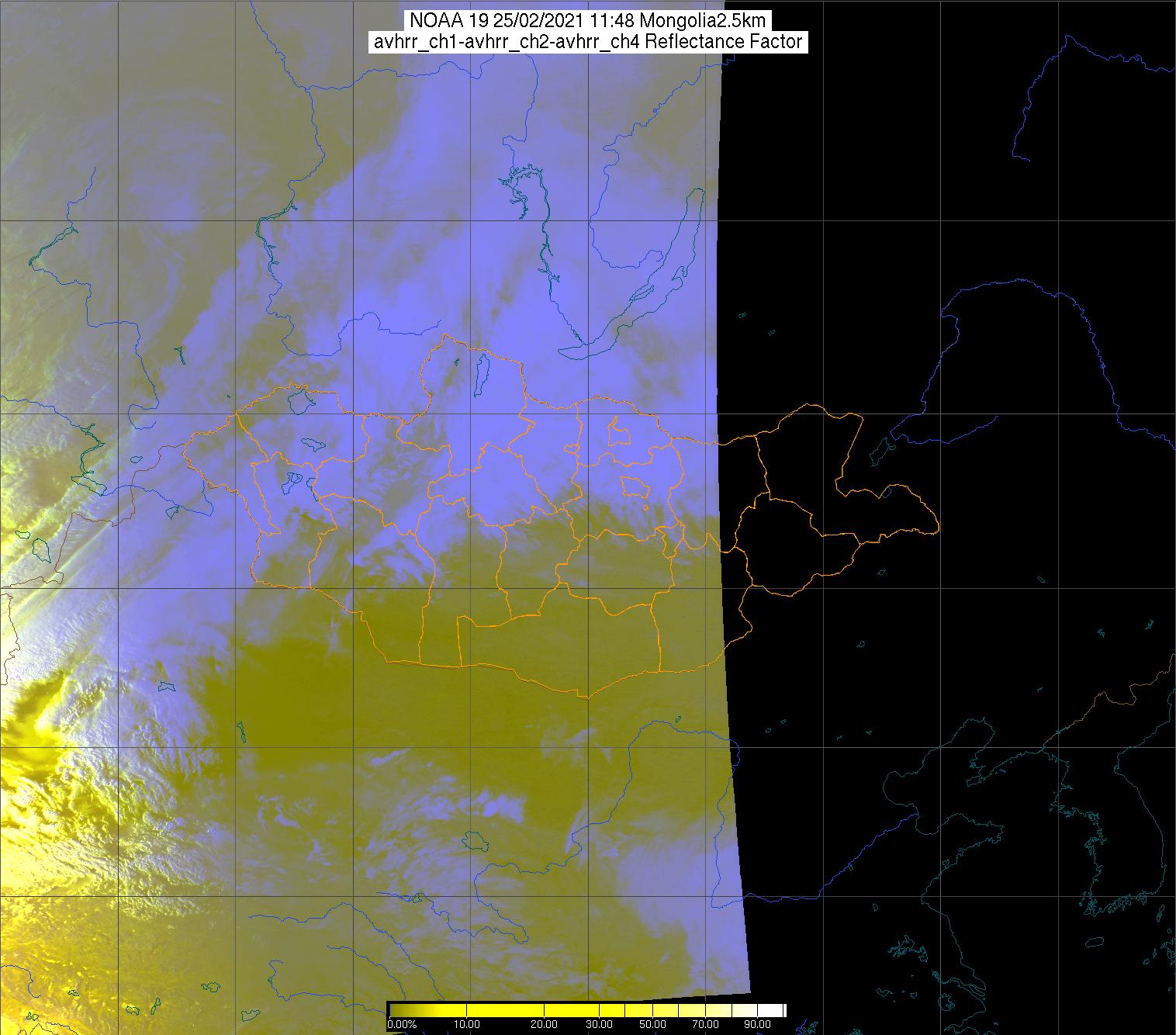Click the "avhrr_ch1-avhrr_ch2-avhrr_ch4 Reflectance Factor" caption

coord(588,42)
